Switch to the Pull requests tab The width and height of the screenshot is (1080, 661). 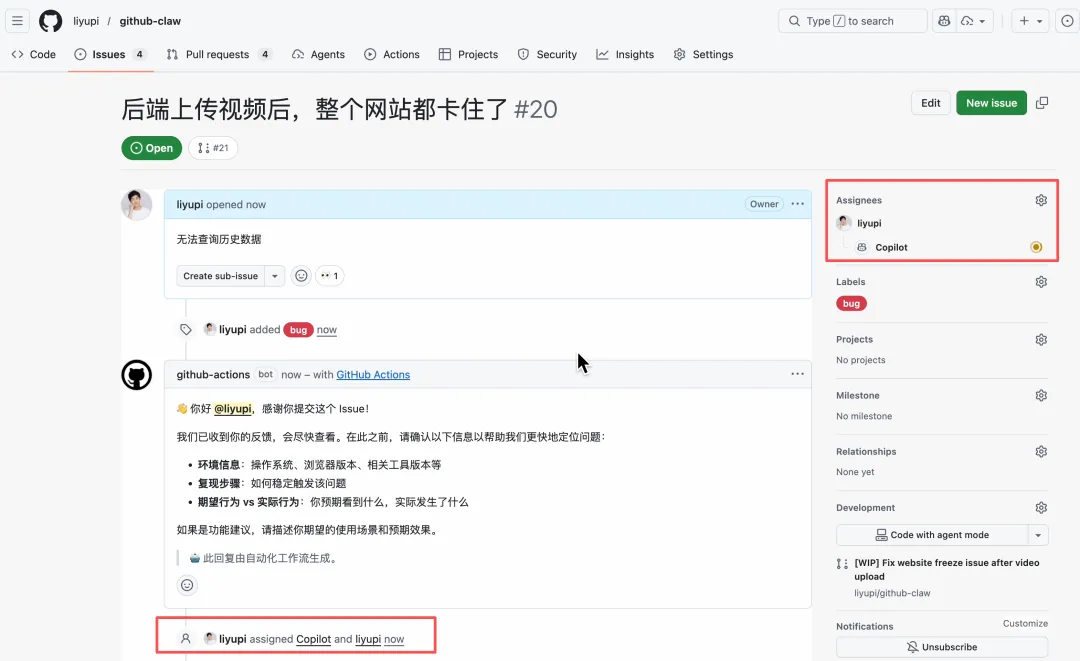(x=219, y=54)
